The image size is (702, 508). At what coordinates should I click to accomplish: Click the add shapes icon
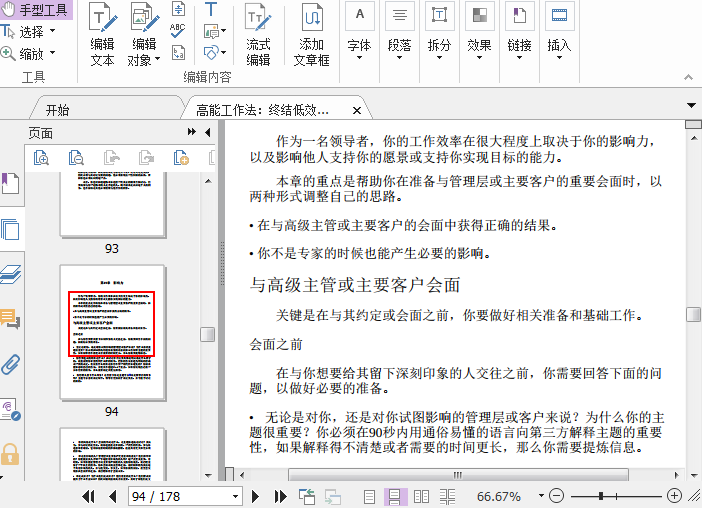point(211,53)
